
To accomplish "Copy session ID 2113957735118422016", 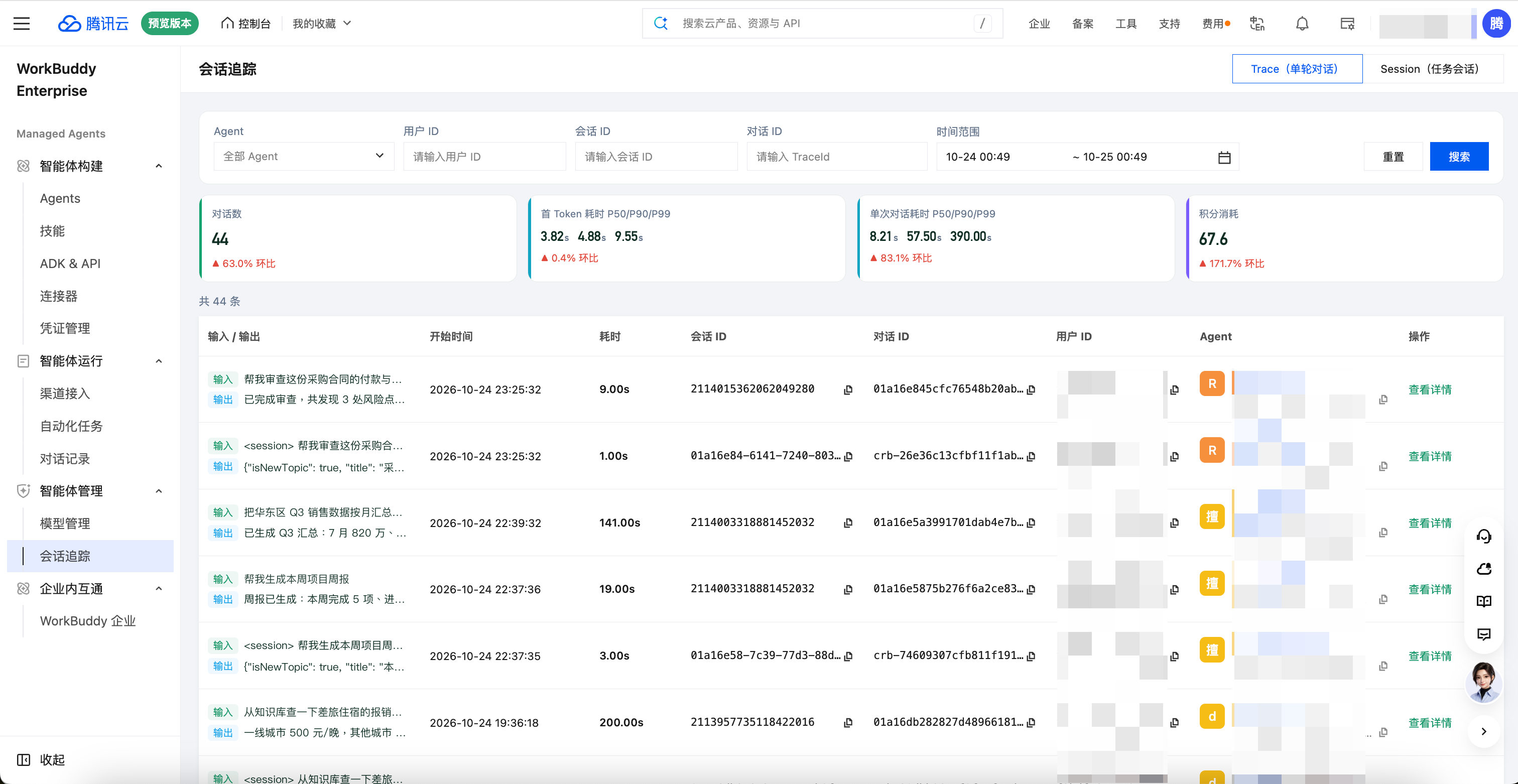I will [x=848, y=723].
